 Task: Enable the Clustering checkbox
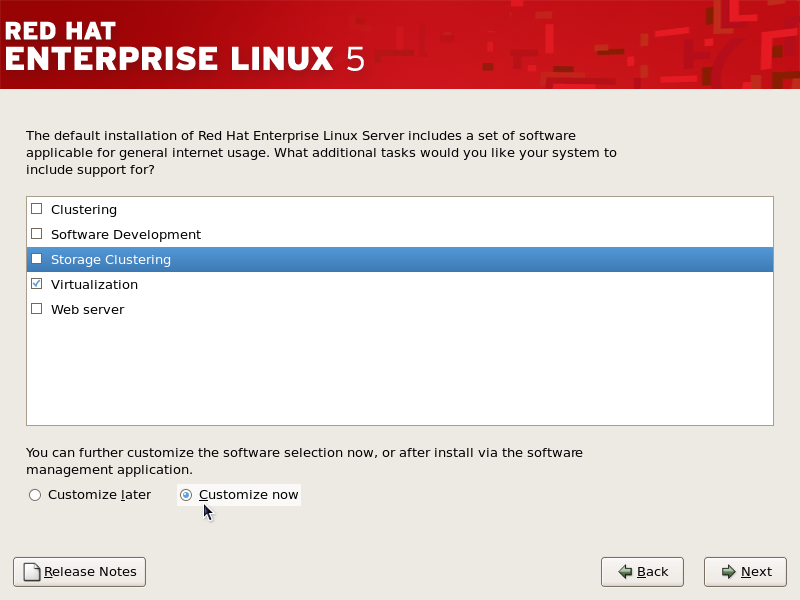pos(36,209)
